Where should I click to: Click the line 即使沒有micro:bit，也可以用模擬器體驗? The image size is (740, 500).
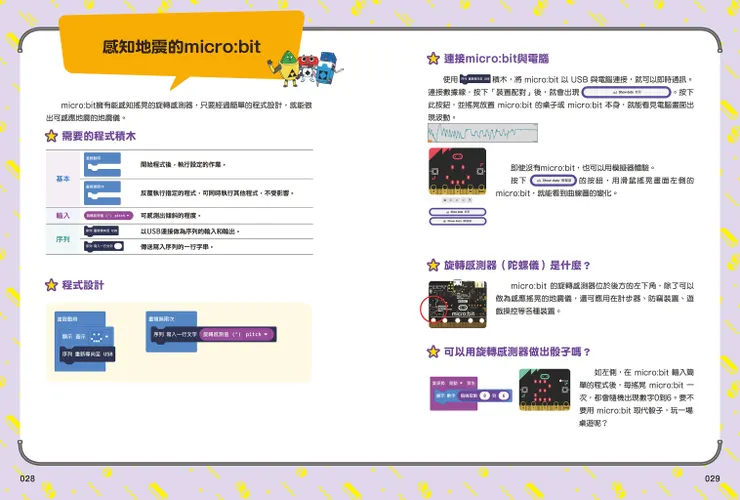click(x=583, y=168)
